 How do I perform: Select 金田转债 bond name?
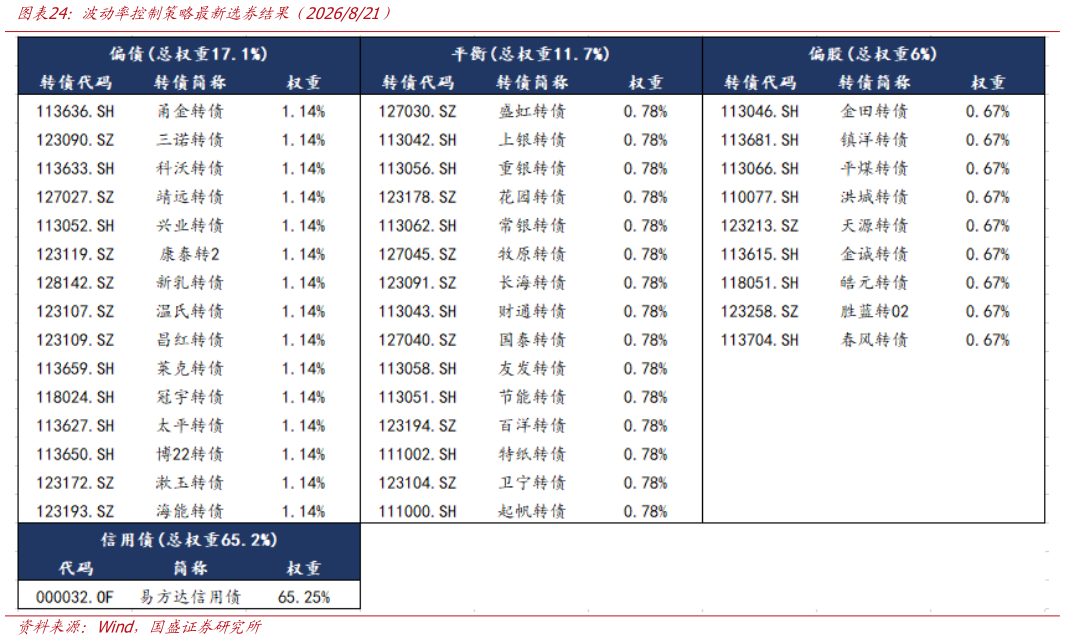875,111
